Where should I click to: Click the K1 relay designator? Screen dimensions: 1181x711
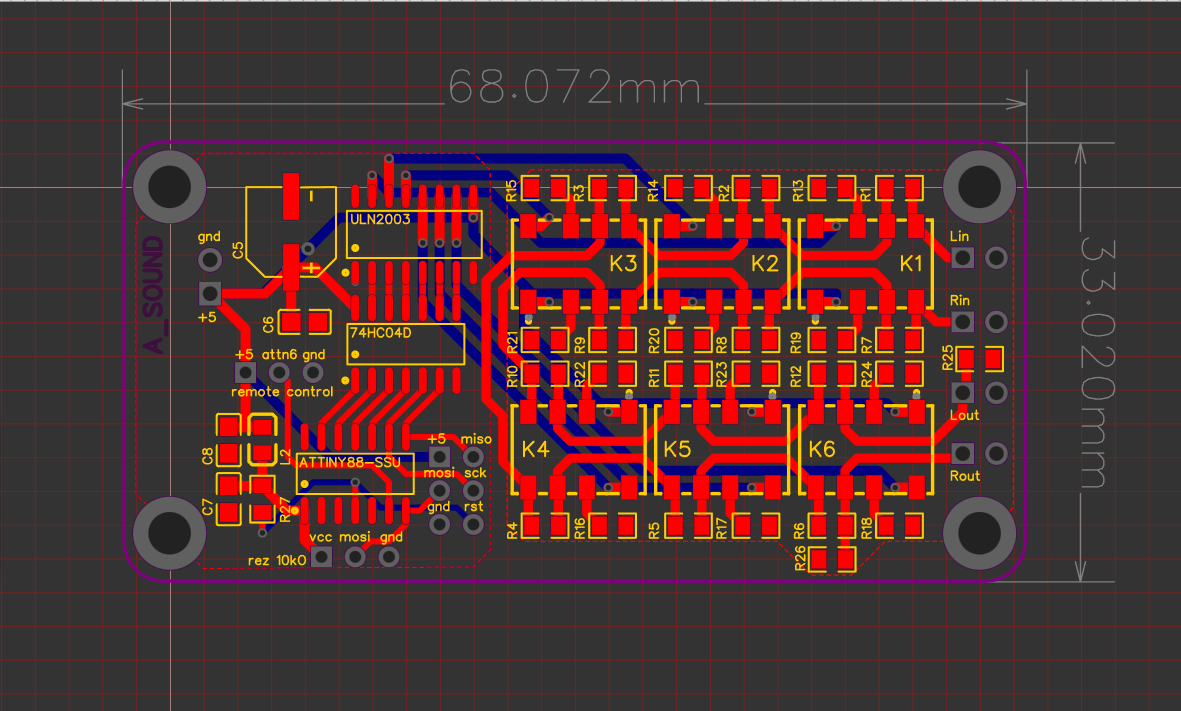pos(911,264)
